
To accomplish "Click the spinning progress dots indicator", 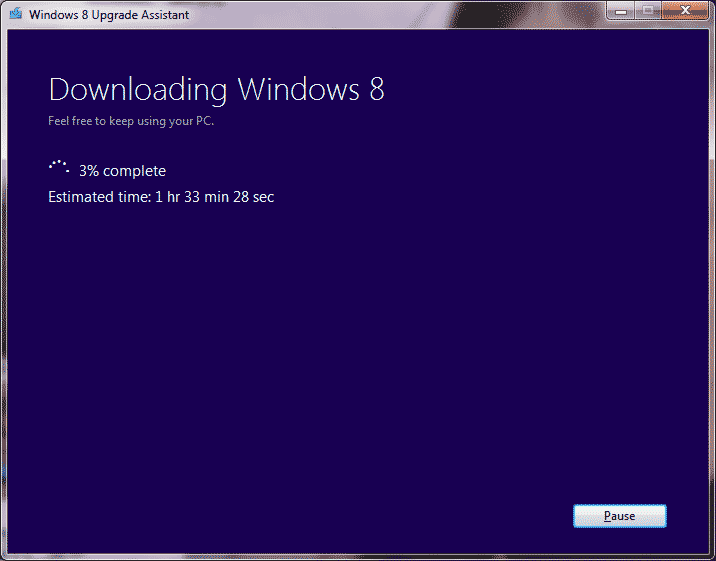I will [59, 167].
